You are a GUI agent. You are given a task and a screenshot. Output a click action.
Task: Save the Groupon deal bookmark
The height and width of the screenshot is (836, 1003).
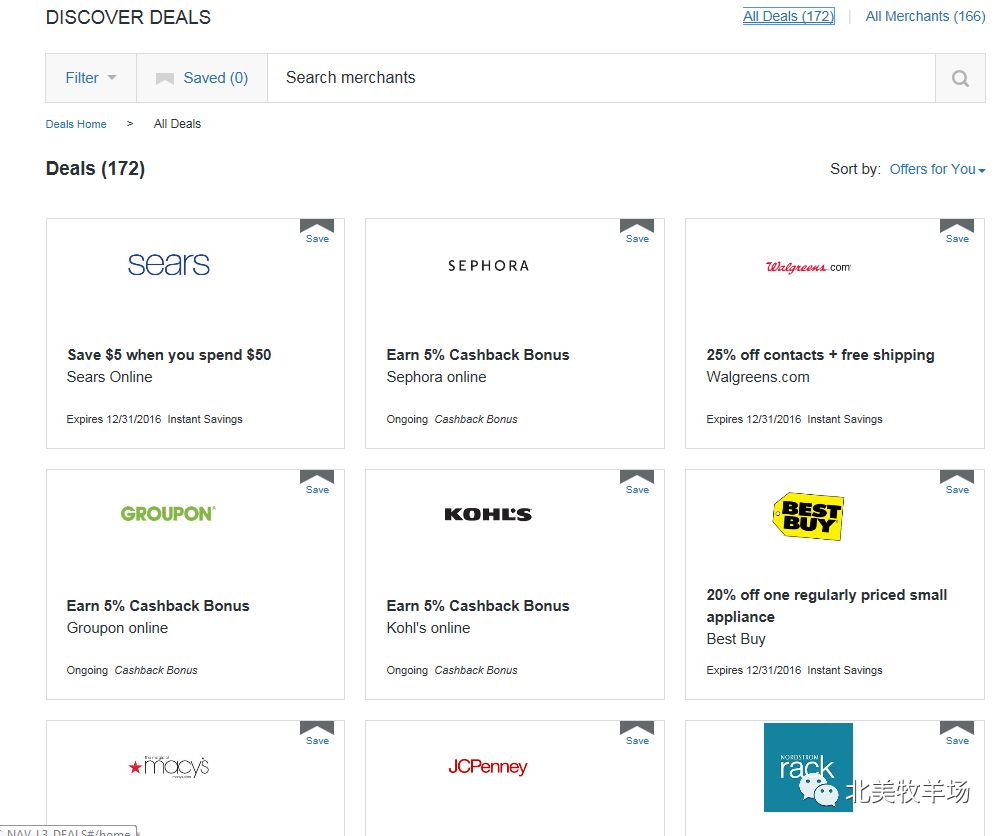(x=317, y=482)
